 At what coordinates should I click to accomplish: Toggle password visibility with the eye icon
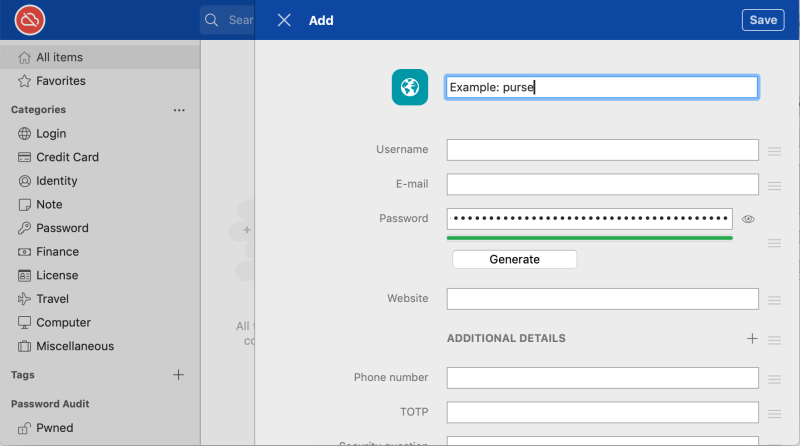point(748,219)
